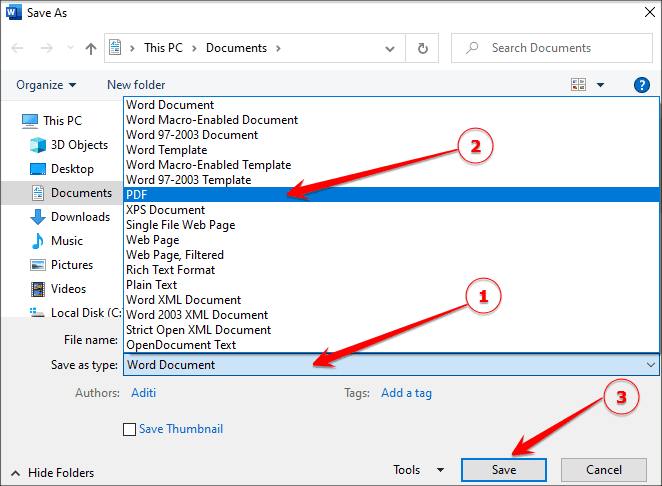Select Rich Text Format file type
Image resolution: width=662 pixels, height=486 pixels.
tap(170, 270)
